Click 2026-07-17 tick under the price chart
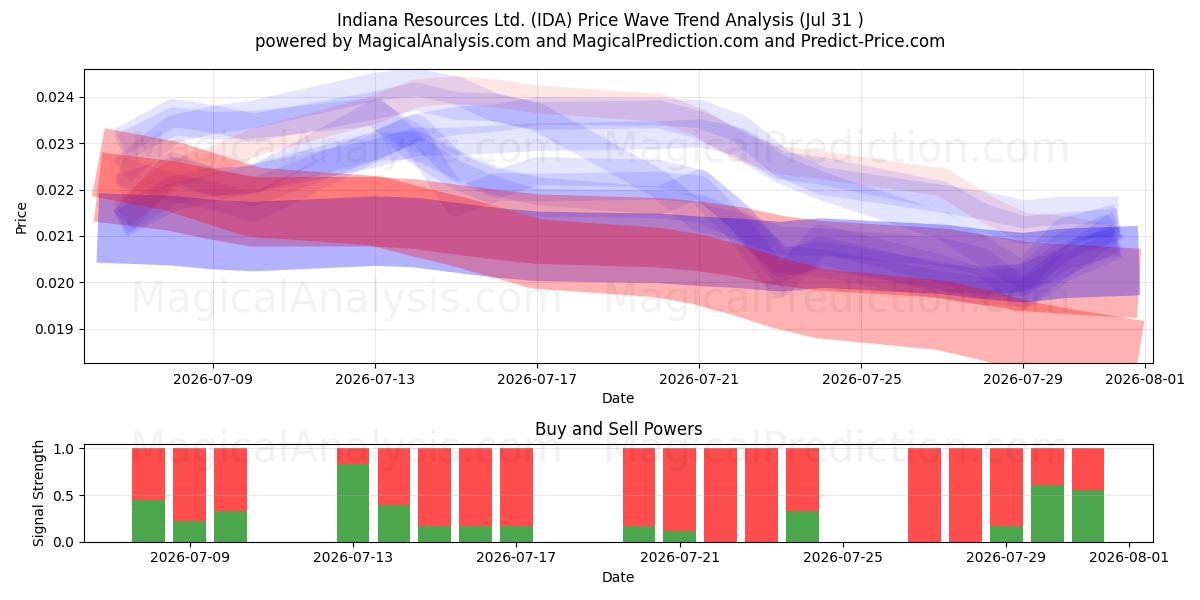 tap(537, 379)
